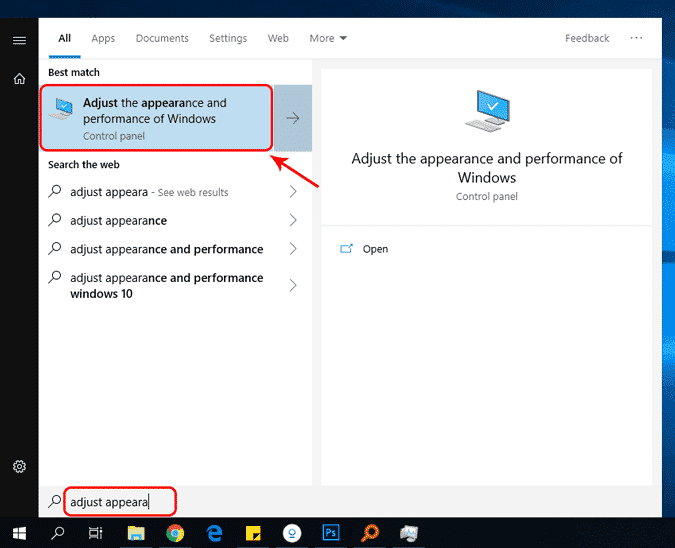Open Photoshop from taskbar
This screenshot has height=548, width=675.
coord(331,533)
